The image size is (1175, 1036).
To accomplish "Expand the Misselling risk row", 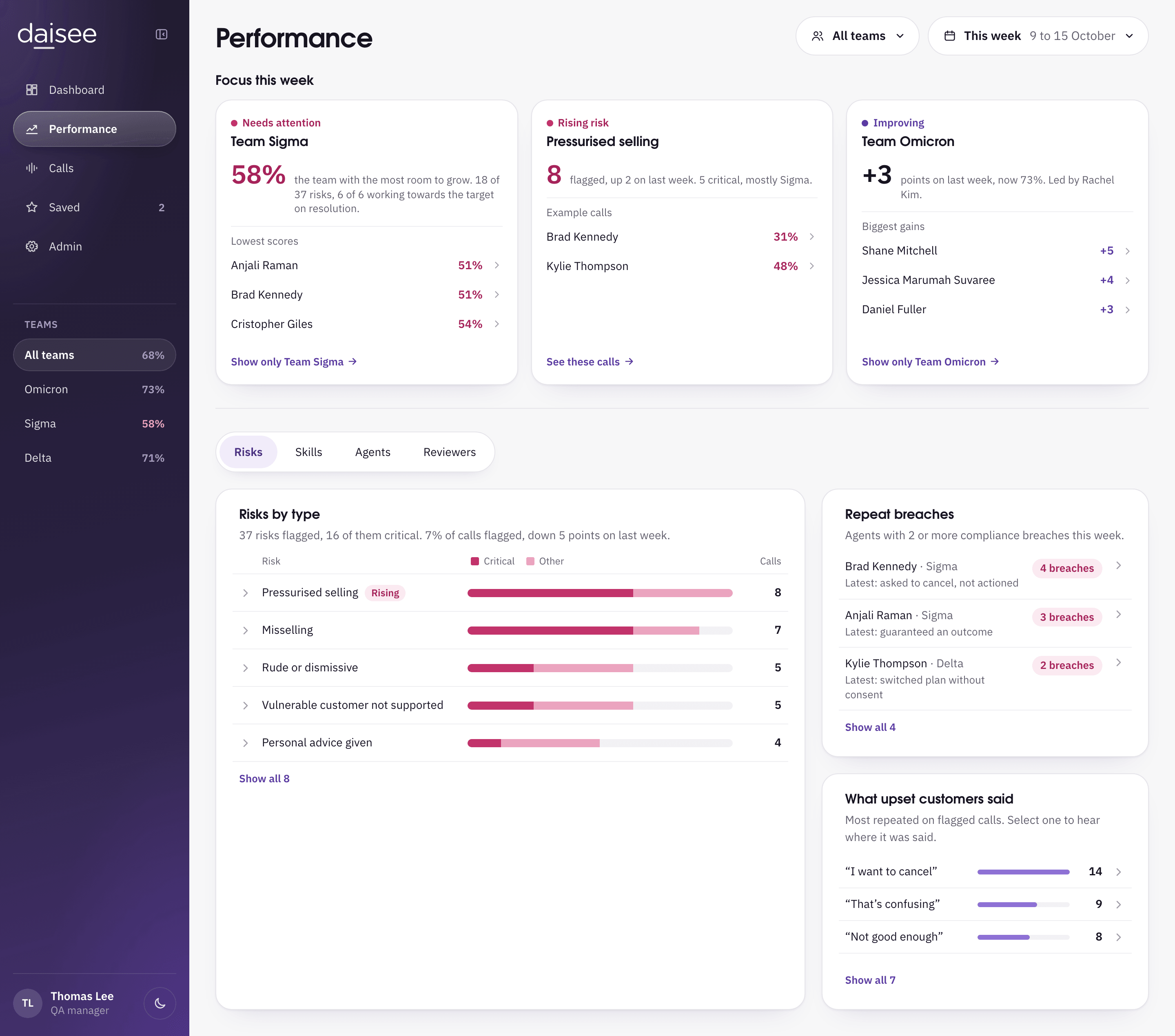I will tap(246, 630).
